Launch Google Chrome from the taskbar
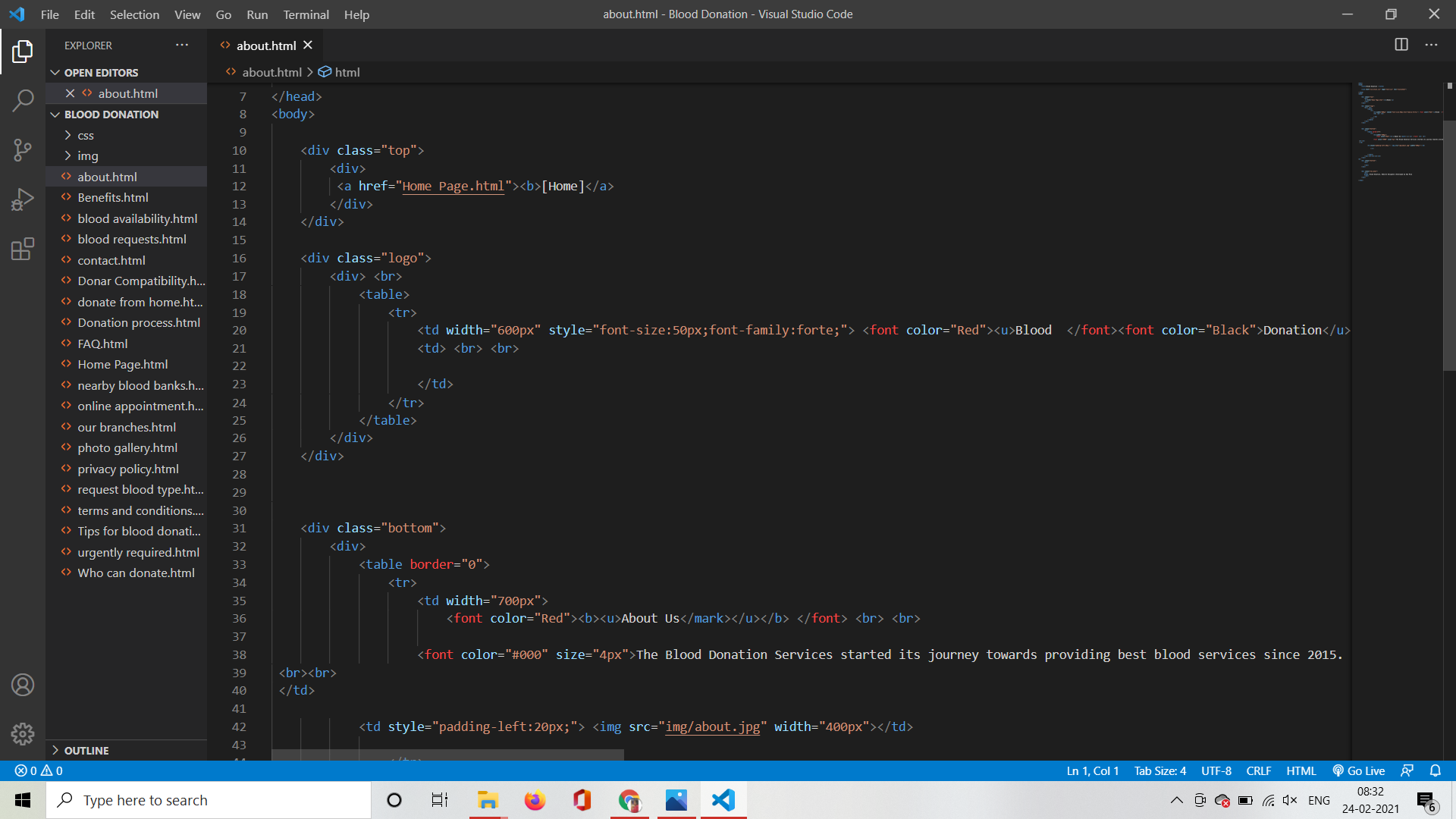1456x819 pixels. point(629,799)
